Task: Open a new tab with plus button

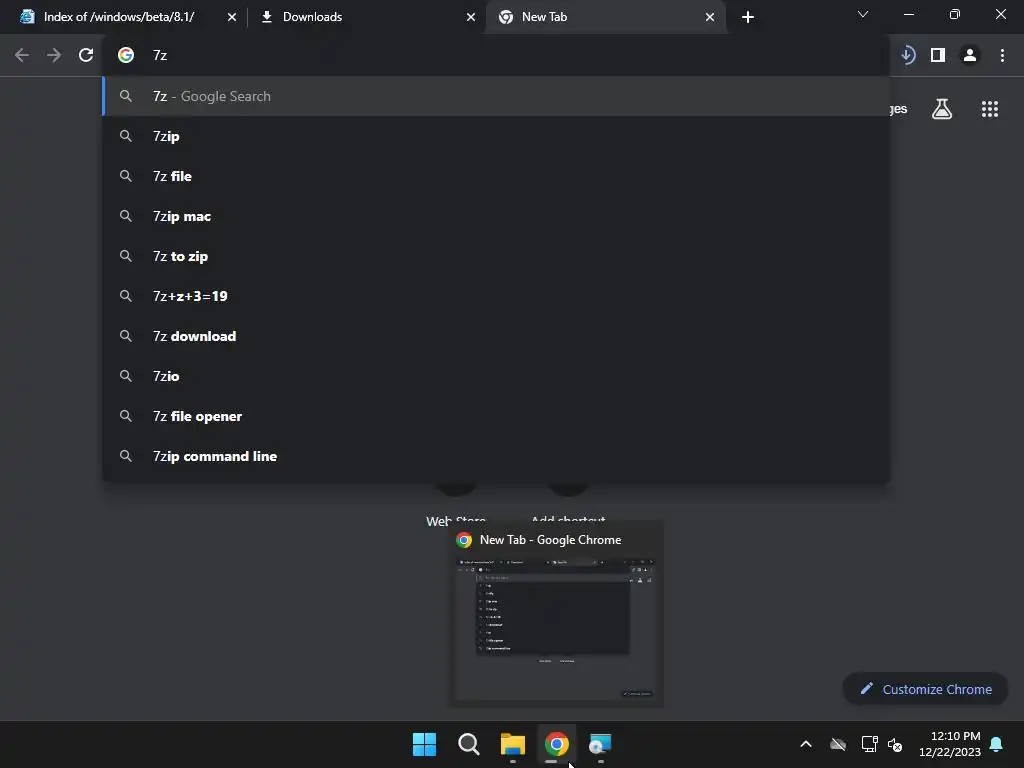Action: (748, 17)
